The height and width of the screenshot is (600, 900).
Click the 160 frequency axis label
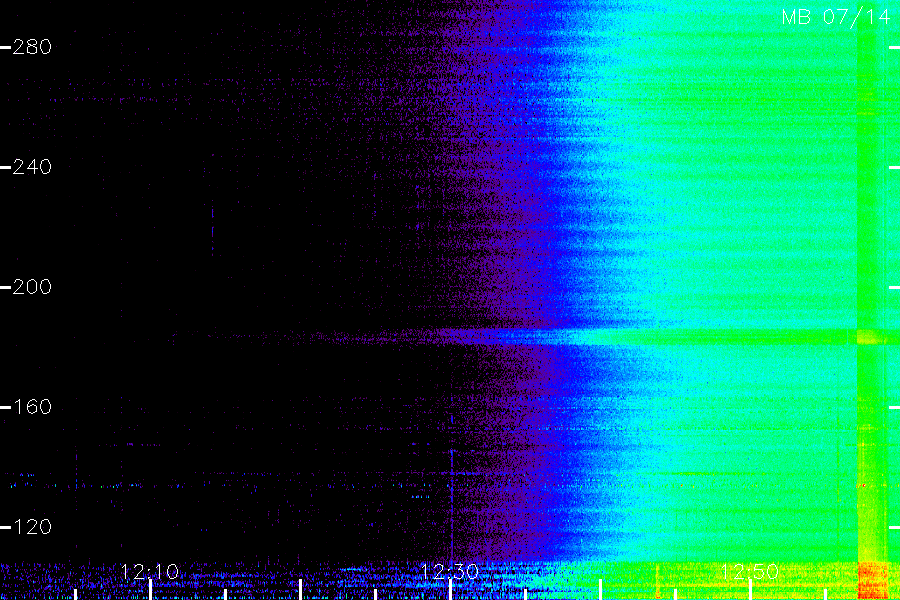(x=32, y=407)
